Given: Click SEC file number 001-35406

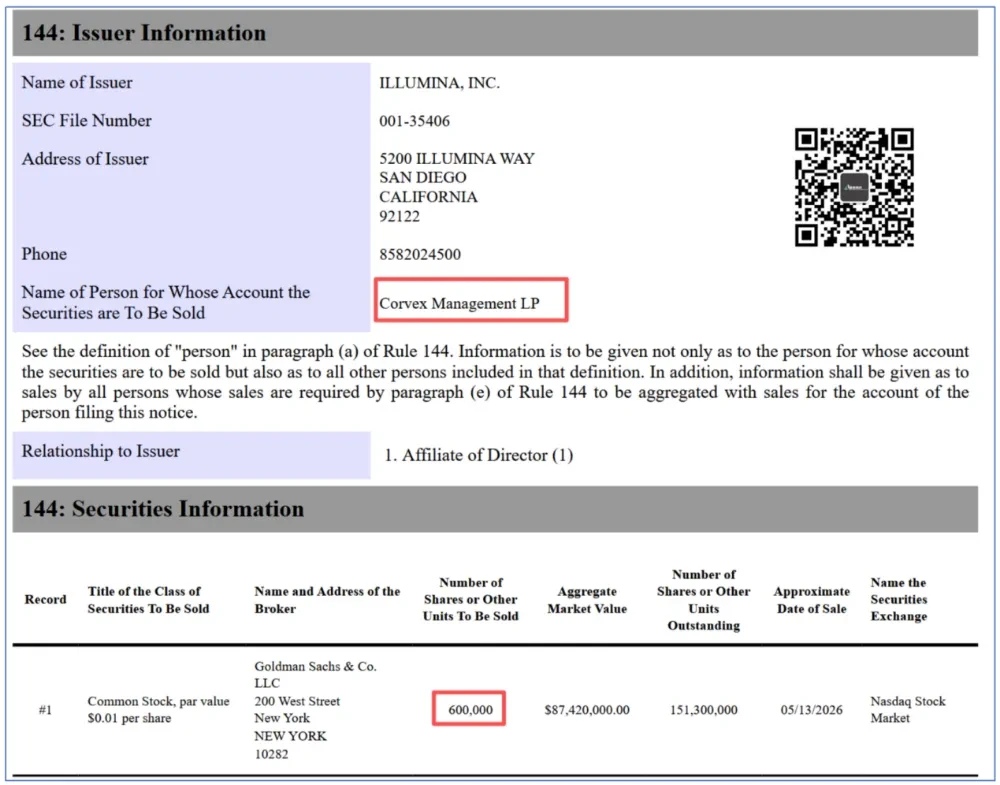Looking at the screenshot, I should (415, 121).
